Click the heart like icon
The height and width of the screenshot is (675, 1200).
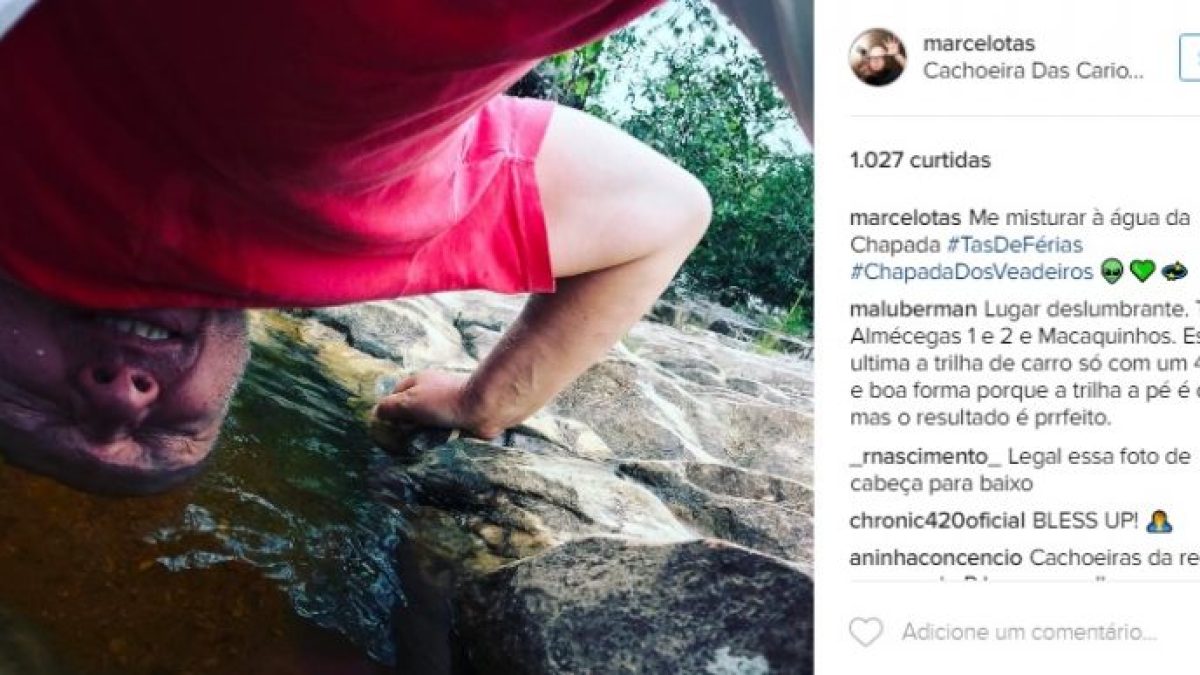[866, 632]
